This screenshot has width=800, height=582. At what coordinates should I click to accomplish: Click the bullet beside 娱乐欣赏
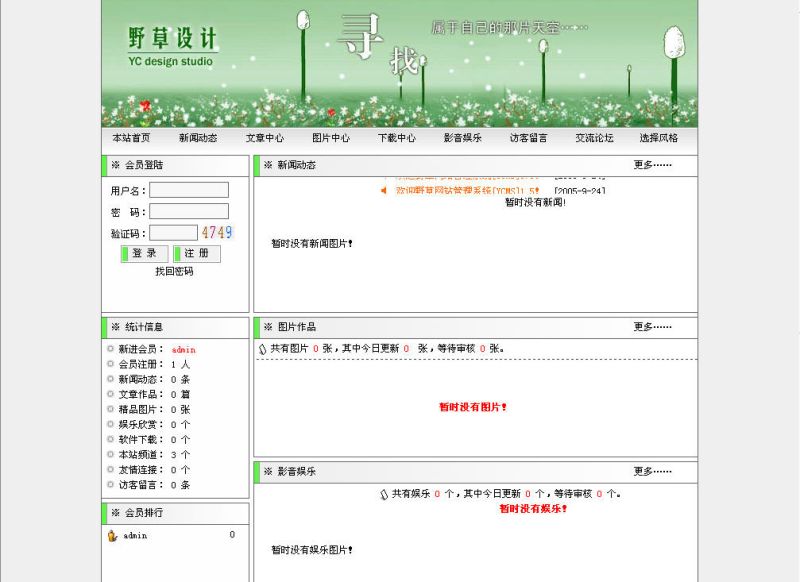tap(110, 424)
